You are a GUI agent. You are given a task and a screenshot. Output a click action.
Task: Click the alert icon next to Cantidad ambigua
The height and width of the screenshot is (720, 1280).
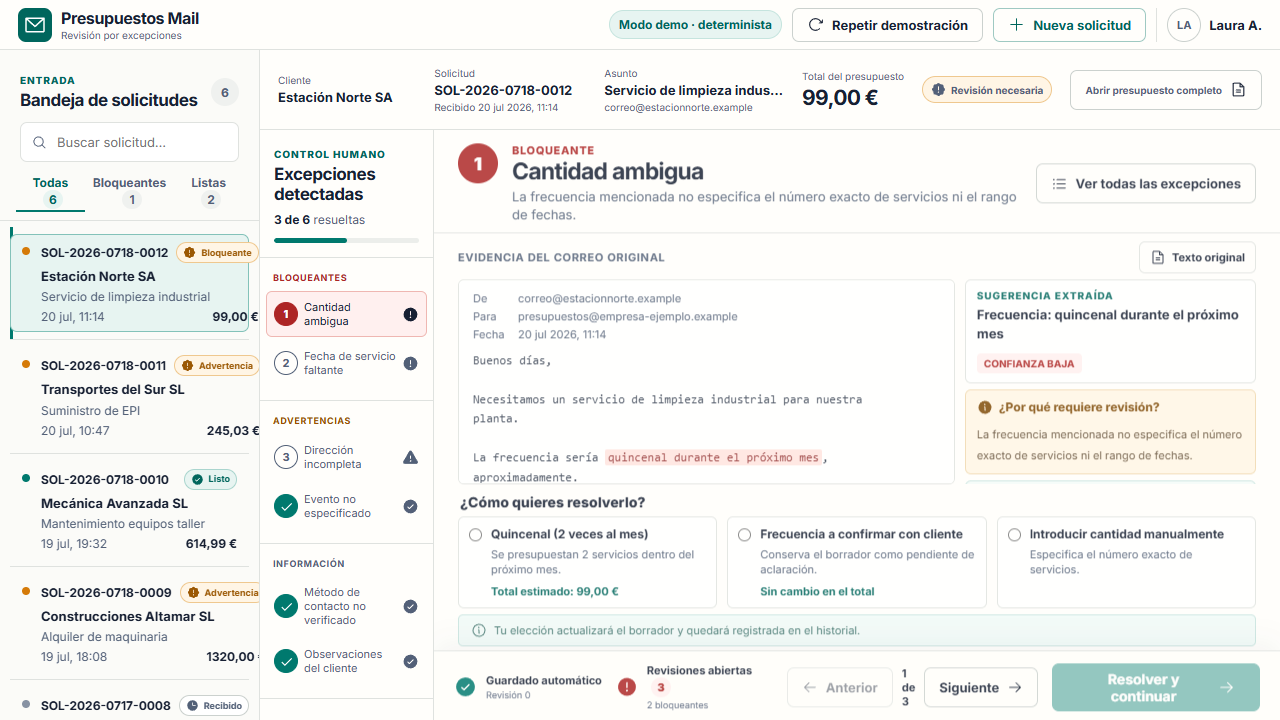click(x=410, y=314)
